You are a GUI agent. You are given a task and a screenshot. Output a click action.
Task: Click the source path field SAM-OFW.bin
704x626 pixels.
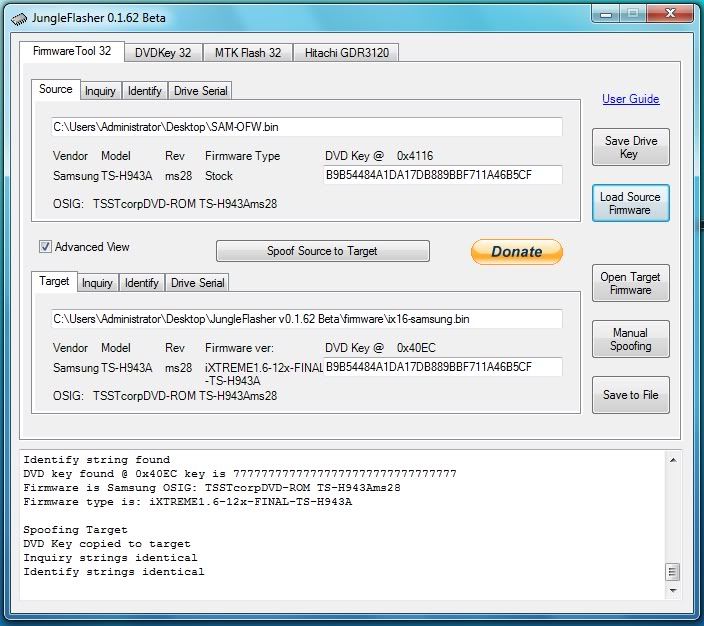coord(307,127)
